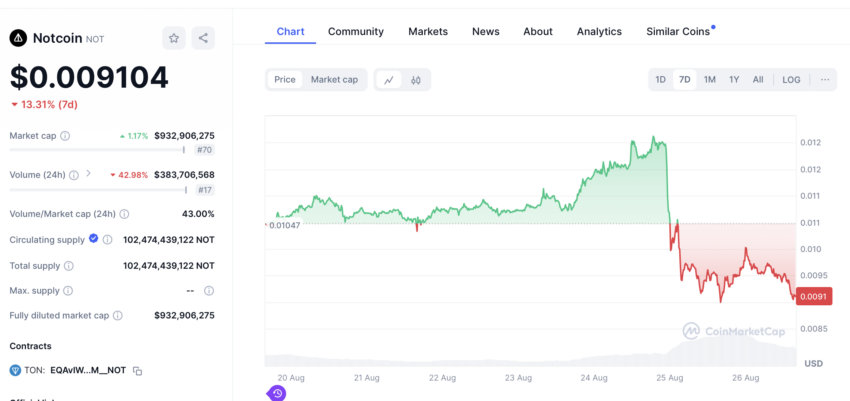Open the Community tab
Image resolution: width=850 pixels, height=401 pixels.
[x=356, y=31]
